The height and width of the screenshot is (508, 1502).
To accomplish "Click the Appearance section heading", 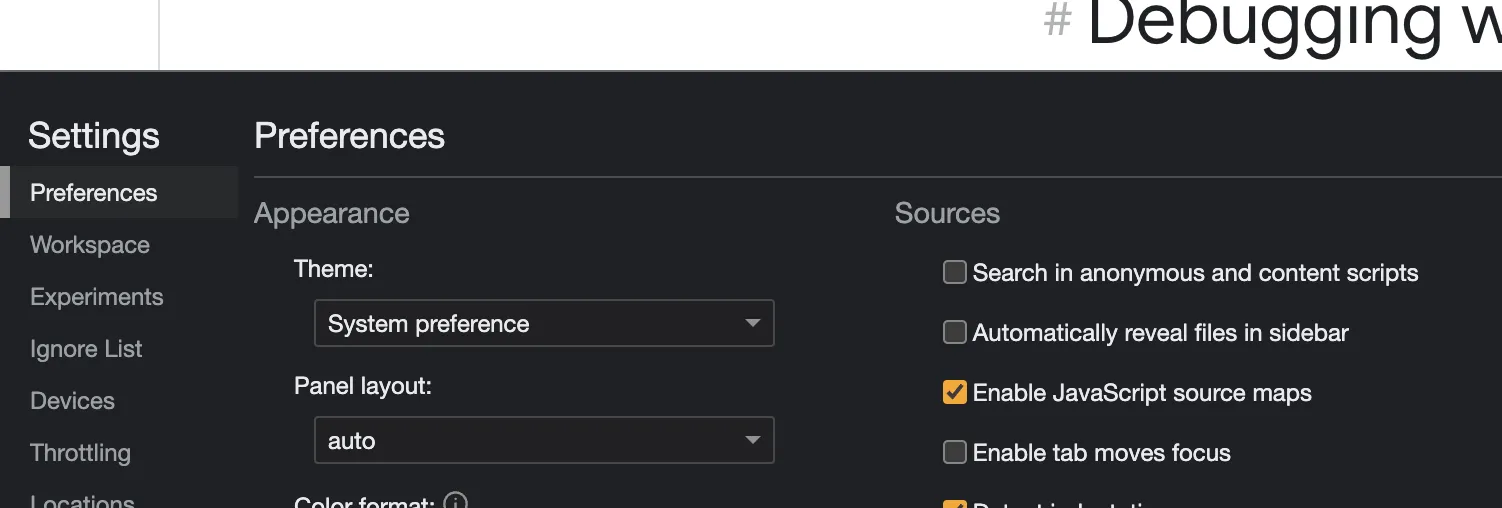I will tap(332, 213).
